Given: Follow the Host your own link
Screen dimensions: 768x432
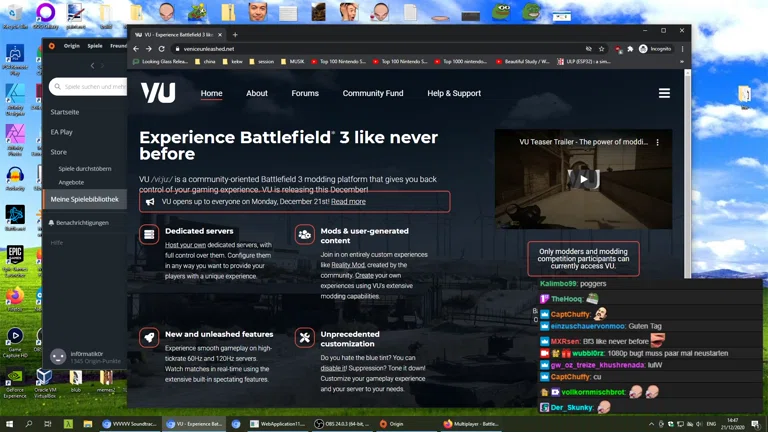Looking at the screenshot, I should [185, 245].
